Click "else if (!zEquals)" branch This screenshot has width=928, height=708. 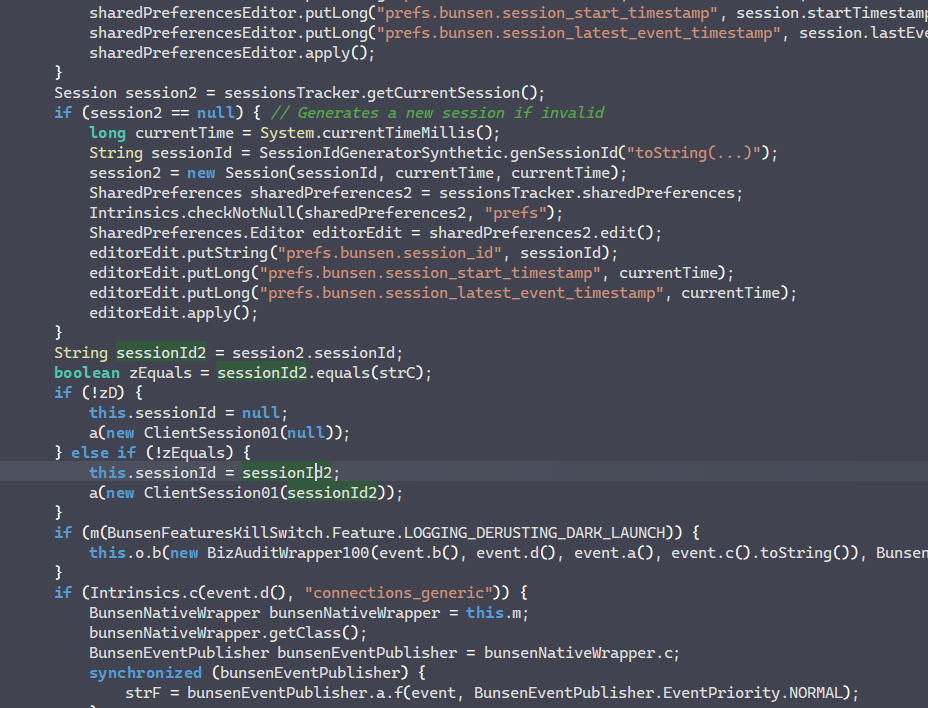click(x=152, y=453)
